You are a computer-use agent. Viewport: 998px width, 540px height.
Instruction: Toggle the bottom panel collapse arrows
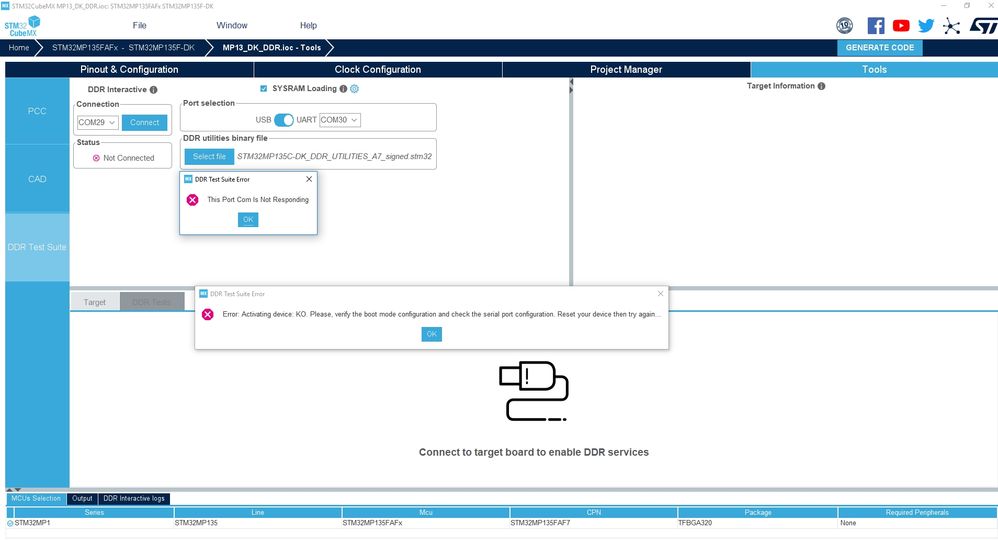(13, 489)
